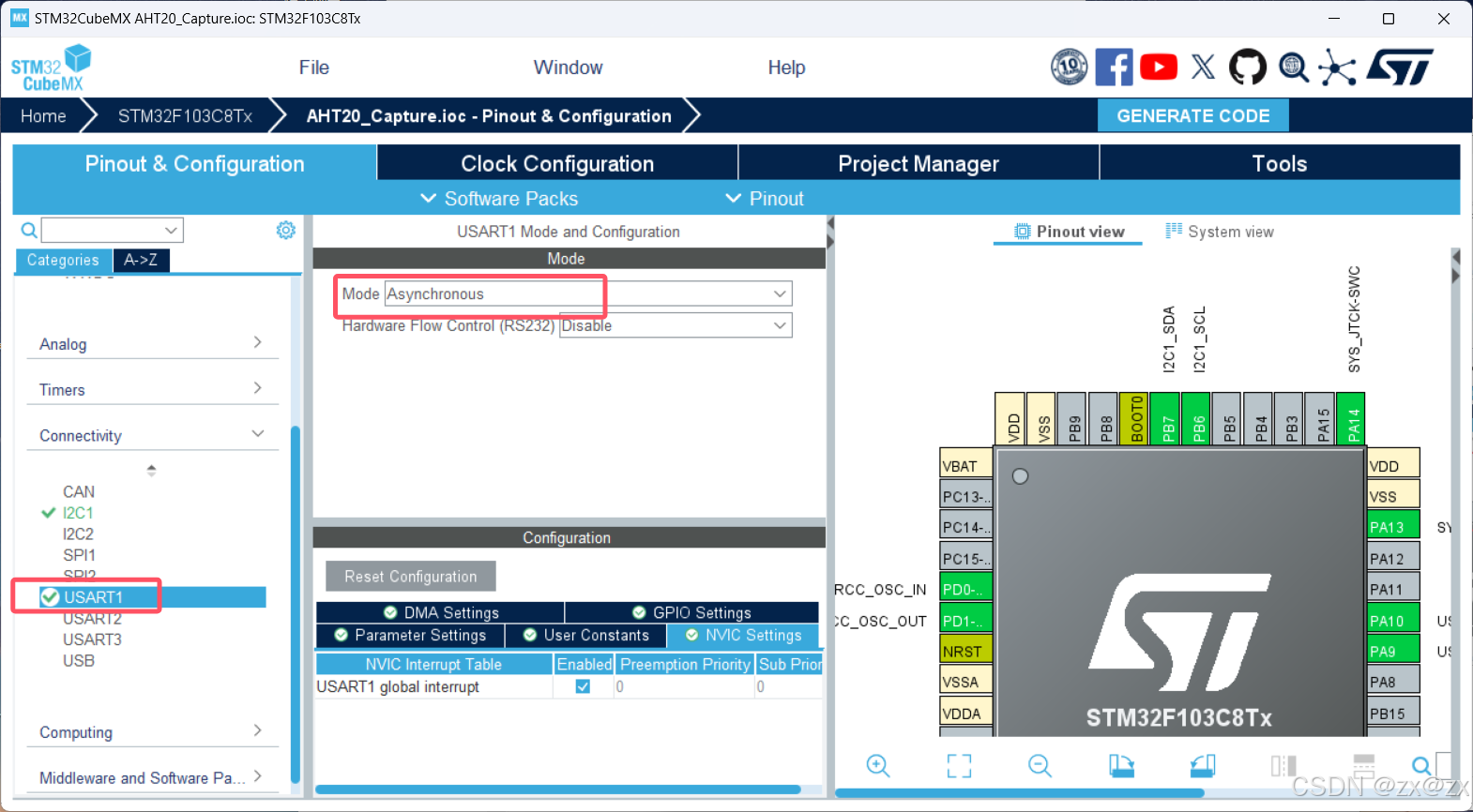Click the globe search community icon
1473x812 pixels.
(x=1294, y=68)
